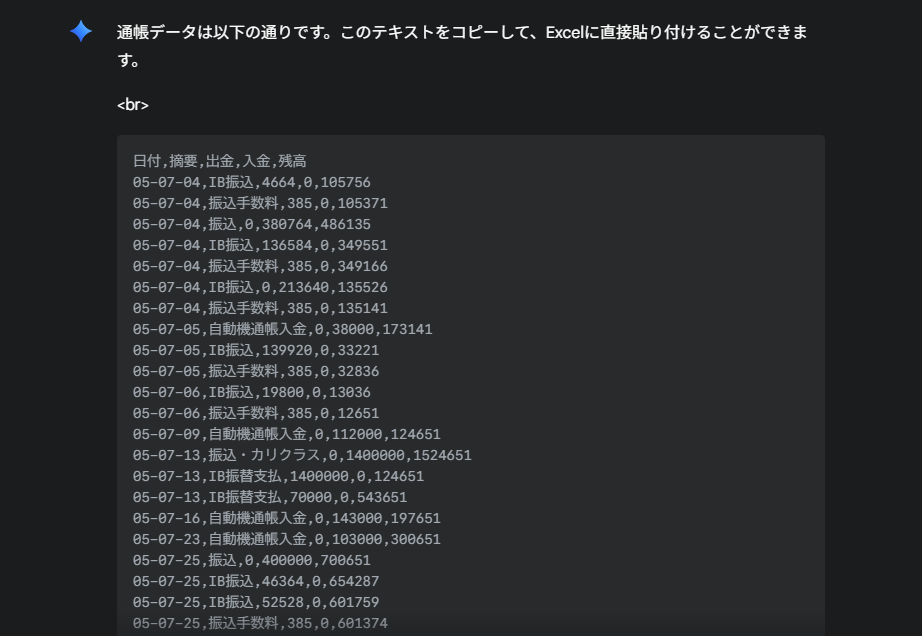922x636 pixels.
Task: Click the 05-07-16 row with 143000
Action: click(286, 518)
